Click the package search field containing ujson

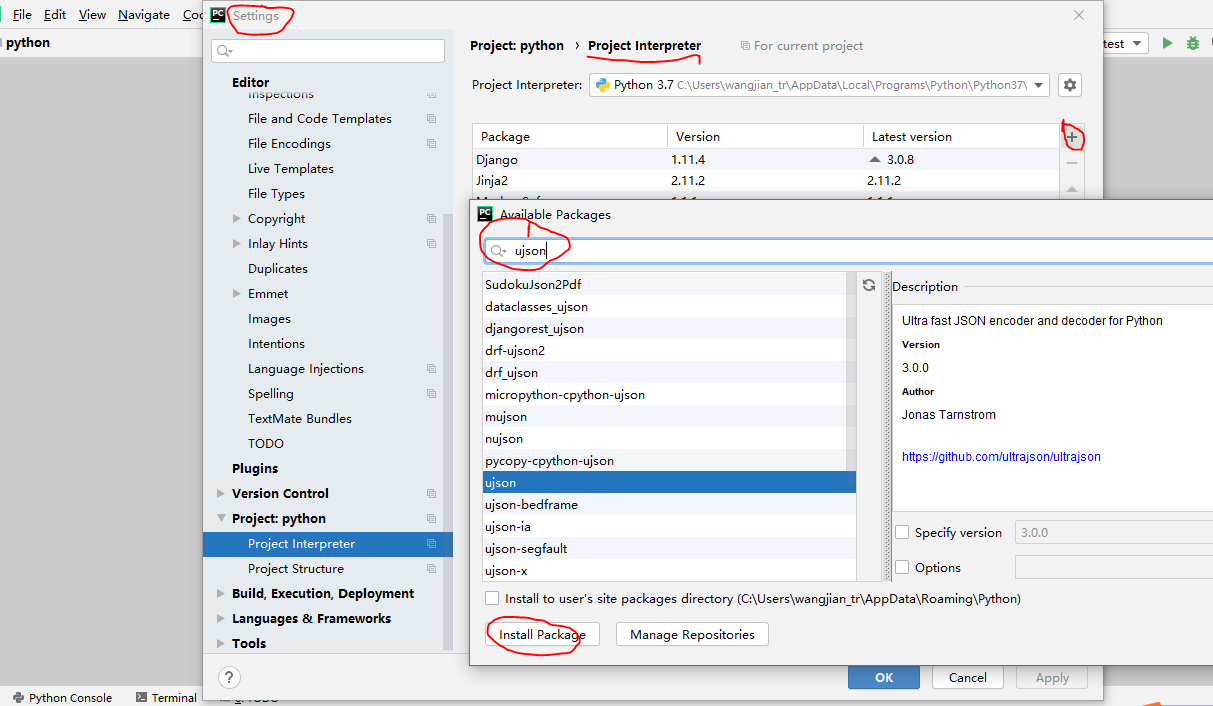[x=850, y=251]
